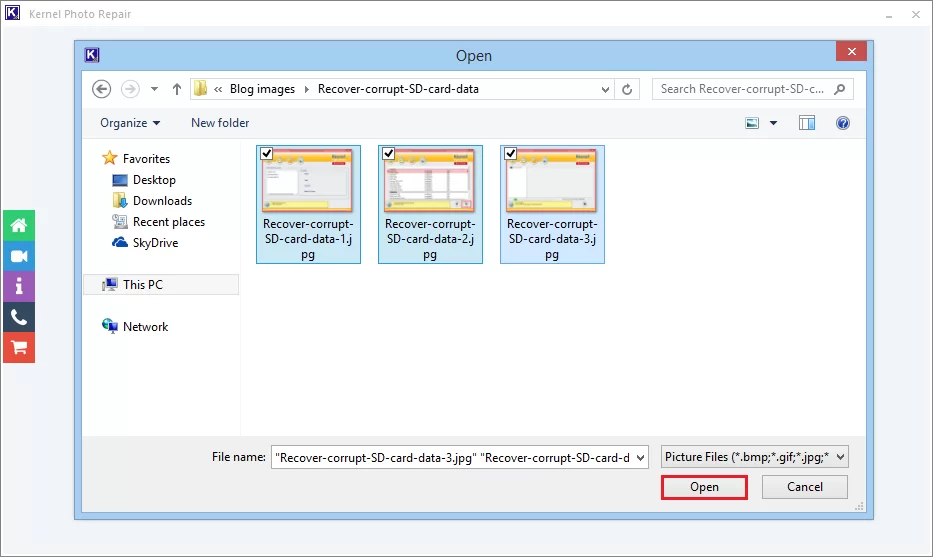Uncheck Recover-corrupt-SD-card-data-3.jpg checkbox
This screenshot has height=558, width=935.
pyautogui.click(x=511, y=154)
